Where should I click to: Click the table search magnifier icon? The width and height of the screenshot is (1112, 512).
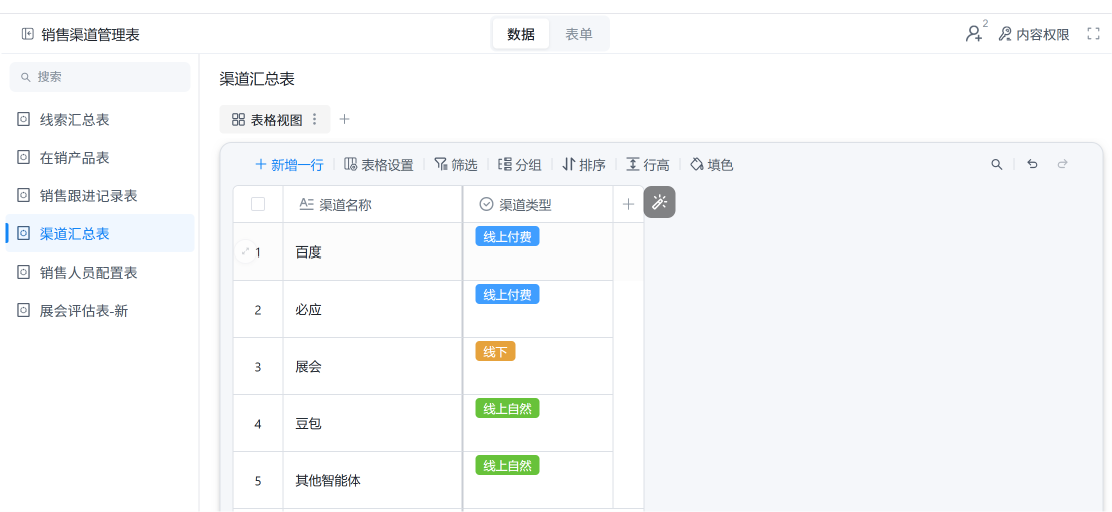click(996, 165)
